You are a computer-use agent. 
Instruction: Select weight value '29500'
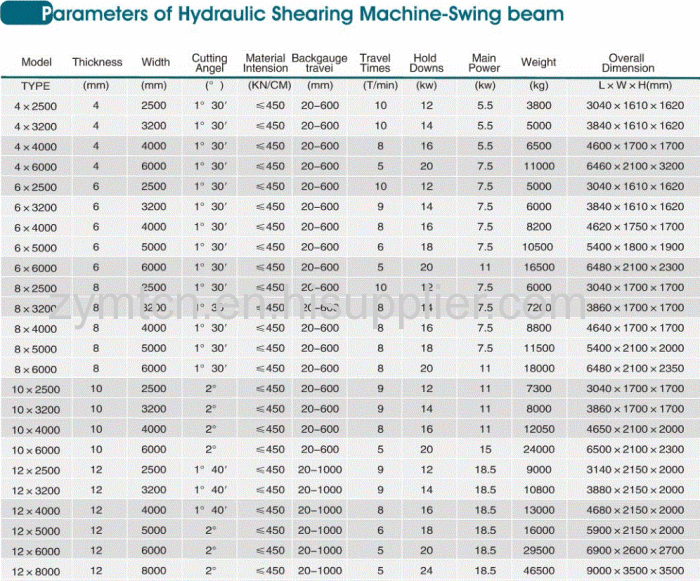[539, 551]
